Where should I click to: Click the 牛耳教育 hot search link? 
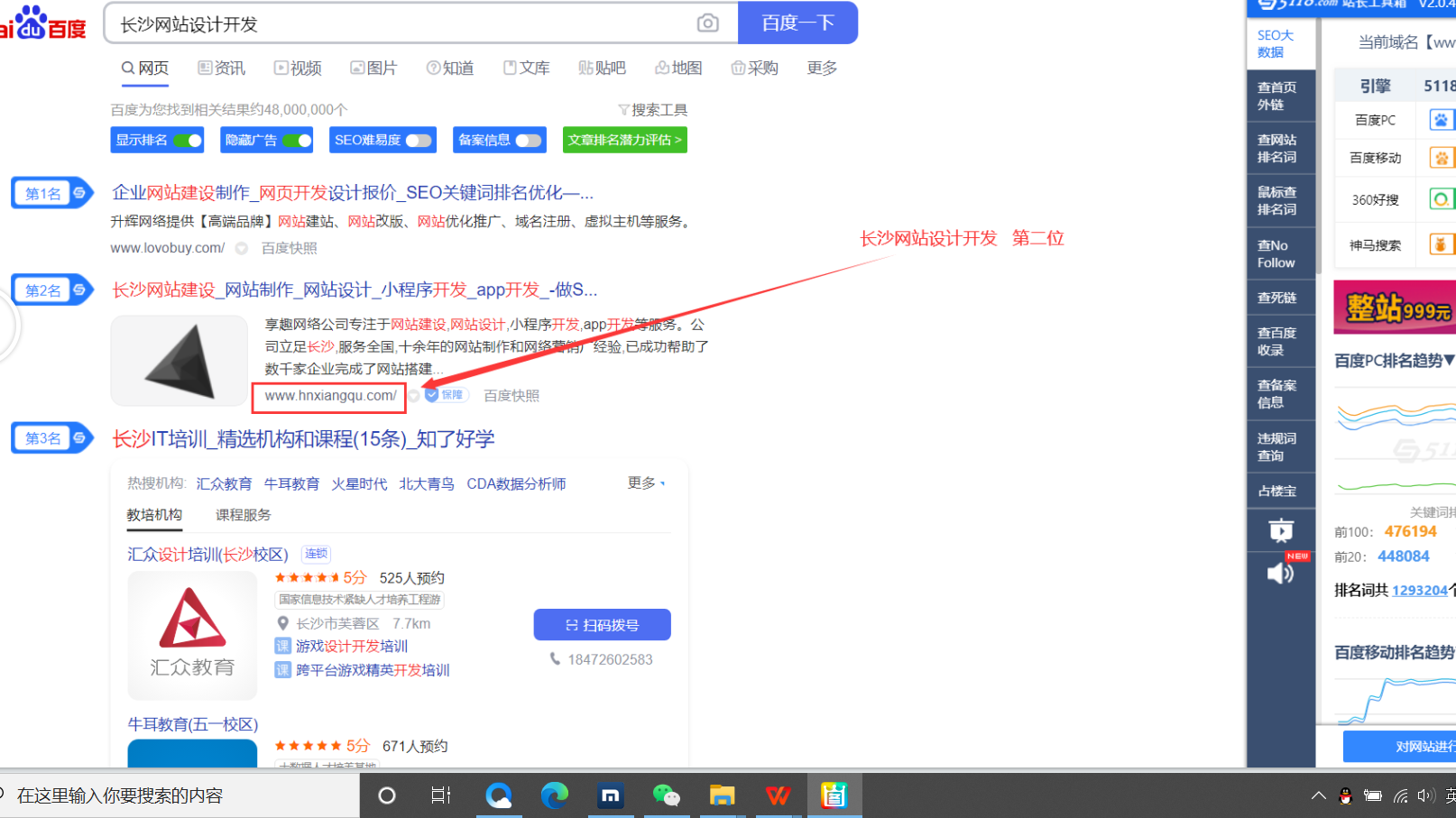coord(291,484)
